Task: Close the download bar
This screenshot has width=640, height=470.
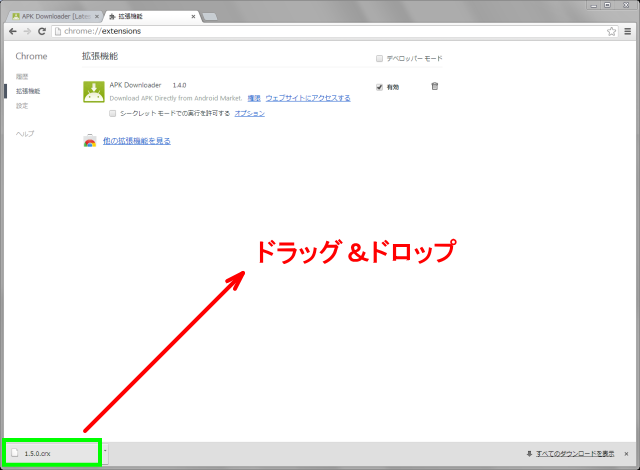Action: [628, 454]
